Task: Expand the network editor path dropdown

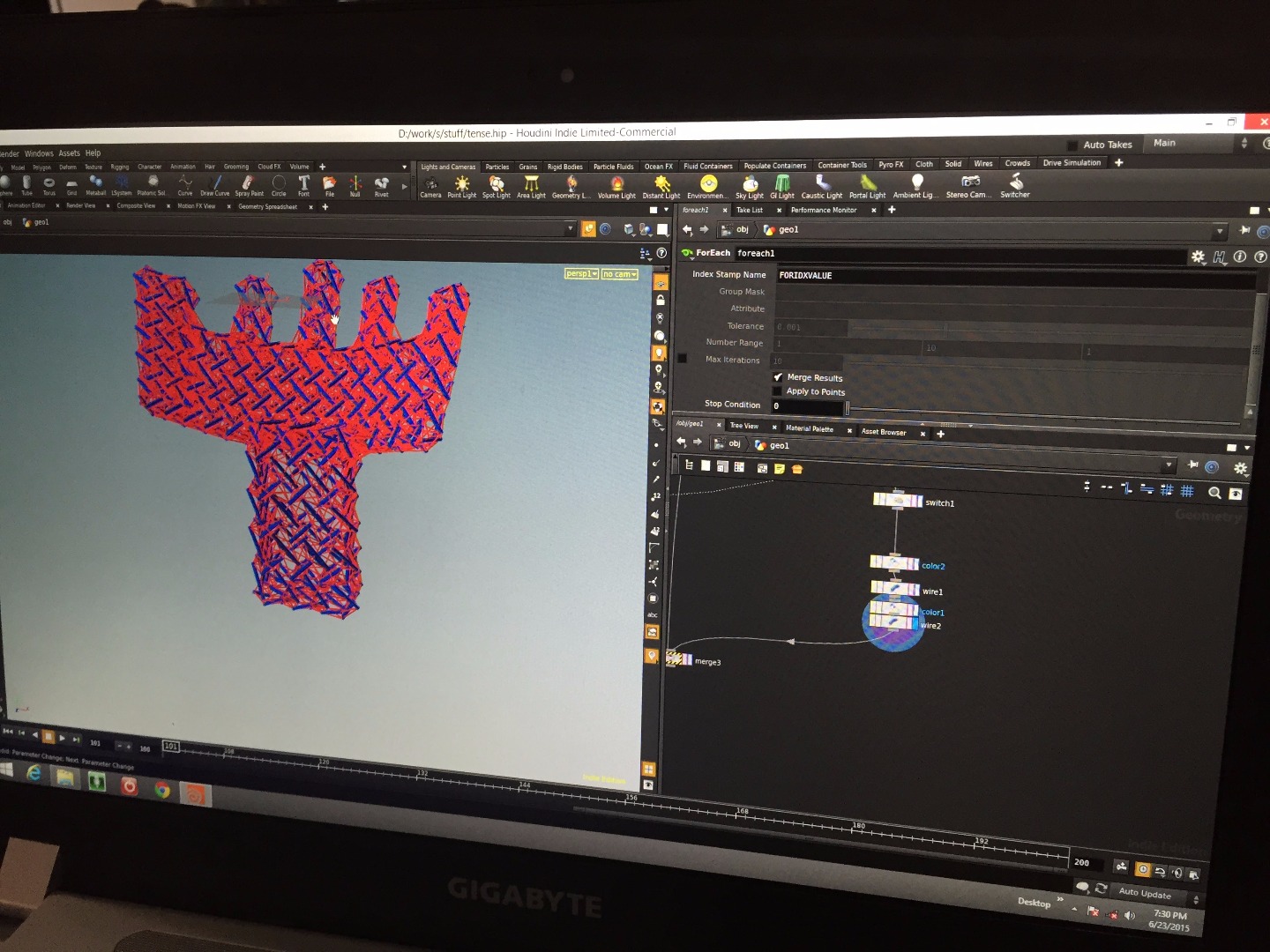Action: pos(1169,465)
